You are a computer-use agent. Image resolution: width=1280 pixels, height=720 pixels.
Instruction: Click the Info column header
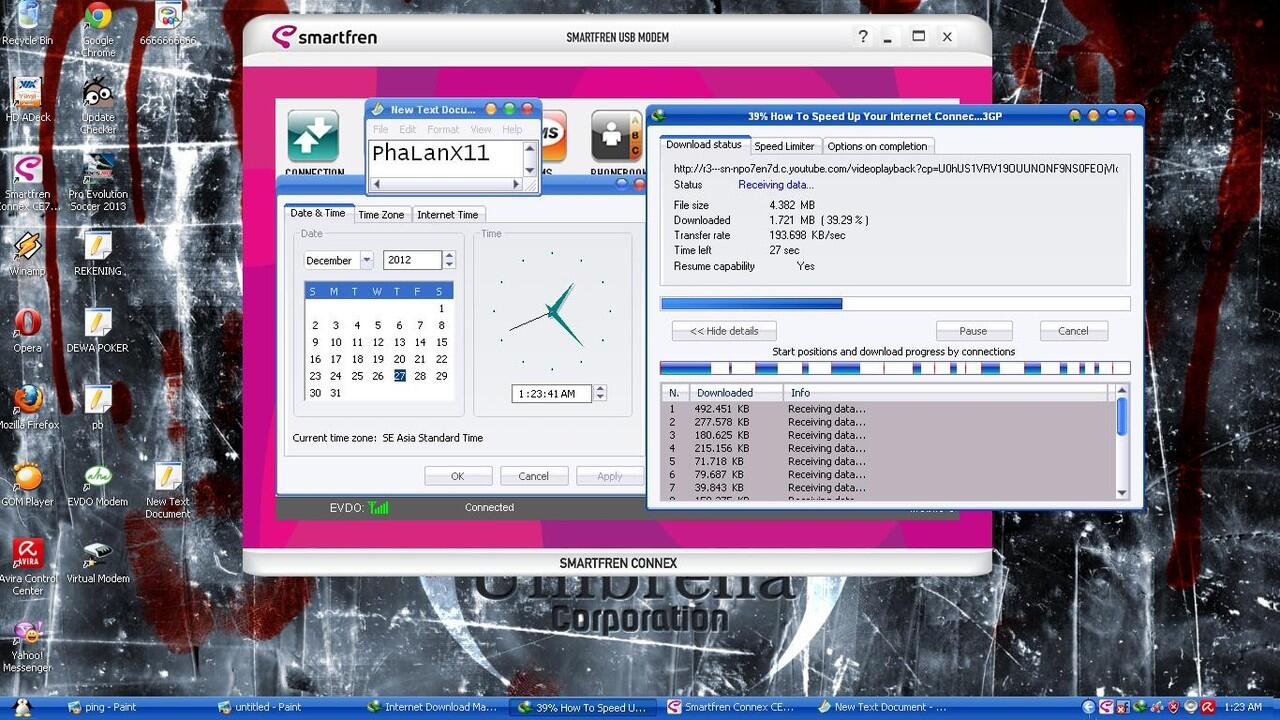tap(946, 393)
